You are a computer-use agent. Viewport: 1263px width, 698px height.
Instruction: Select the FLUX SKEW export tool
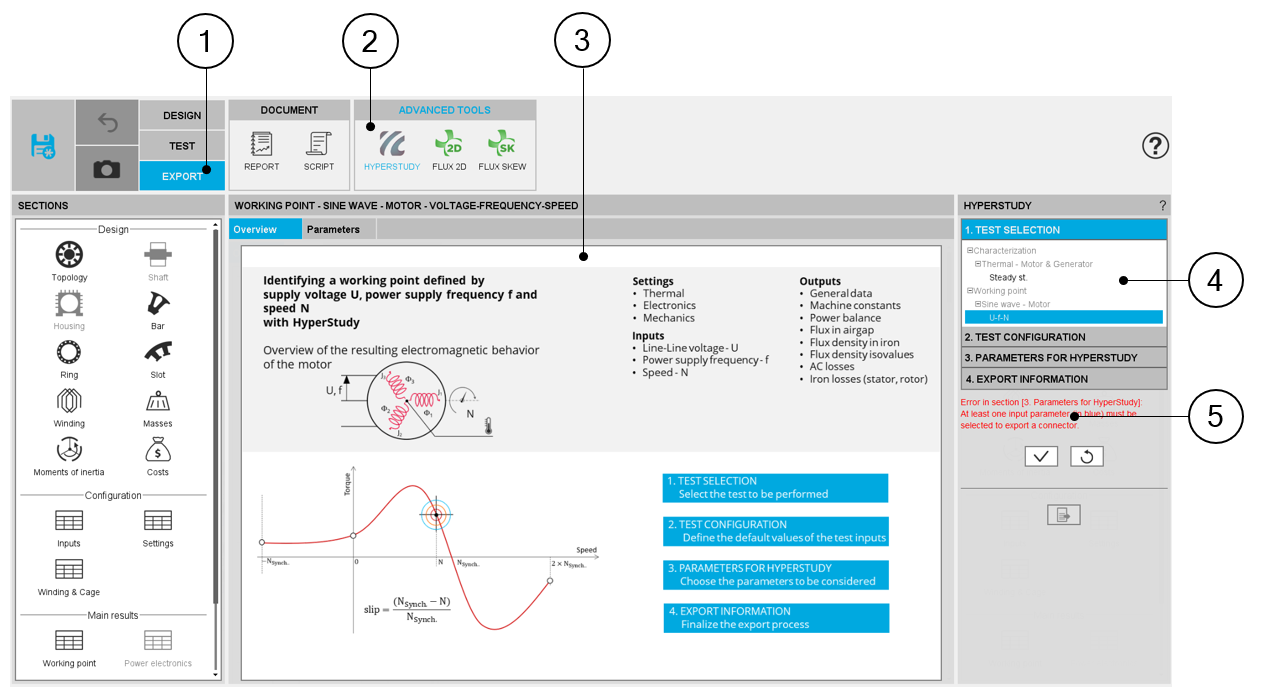pos(502,151)
